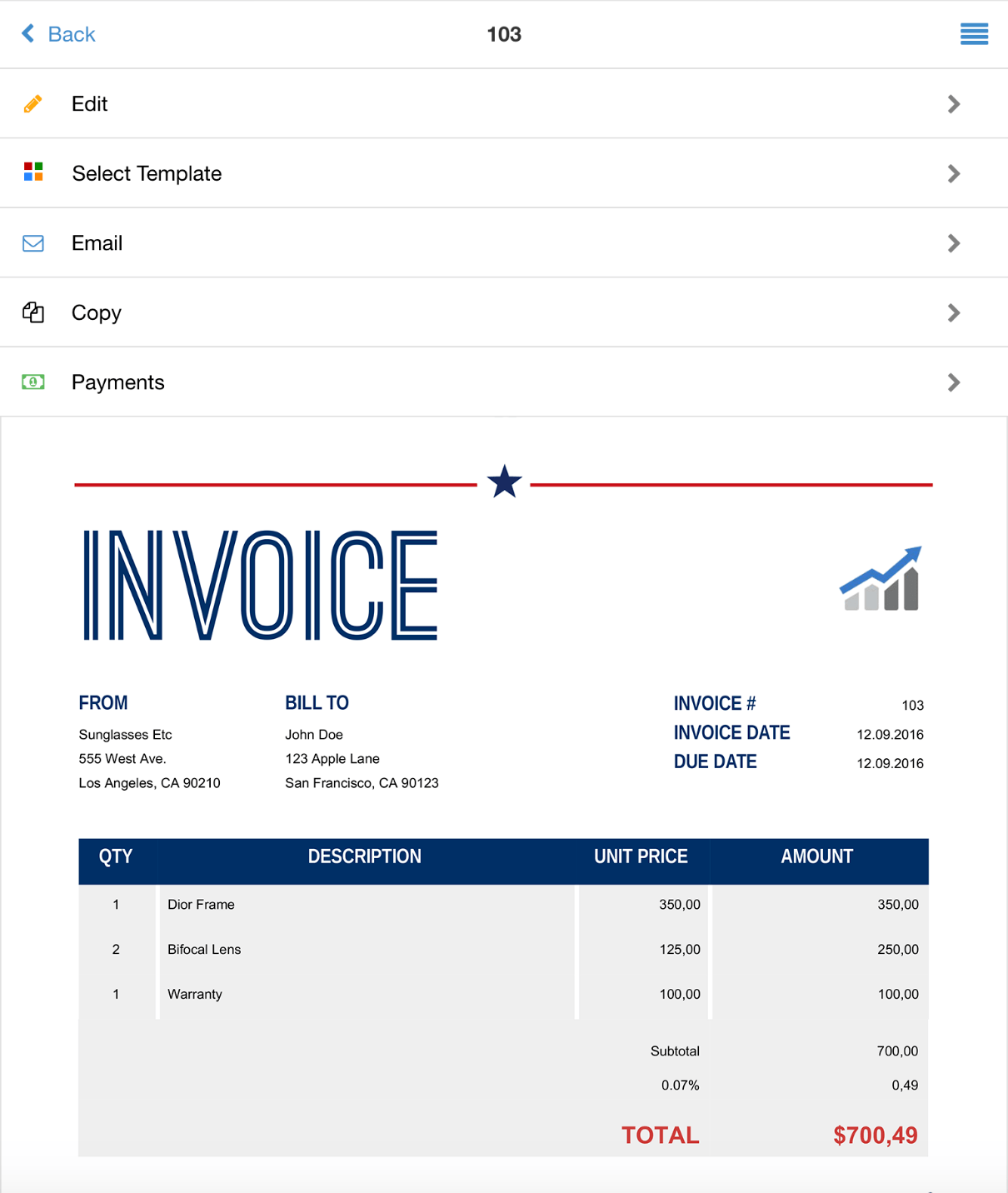The width and height of the screenshot is (1008, 1193).
Task: Click San Francisco, CA 90123 text
Action: click(x=362, y=782)
